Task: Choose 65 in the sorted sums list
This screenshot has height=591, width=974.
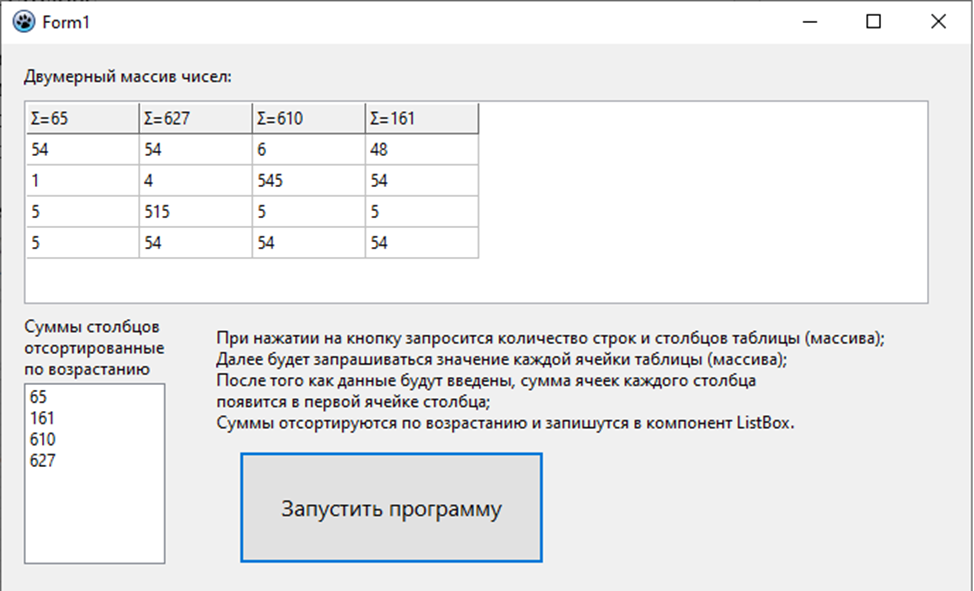Action: click(94, 396)
